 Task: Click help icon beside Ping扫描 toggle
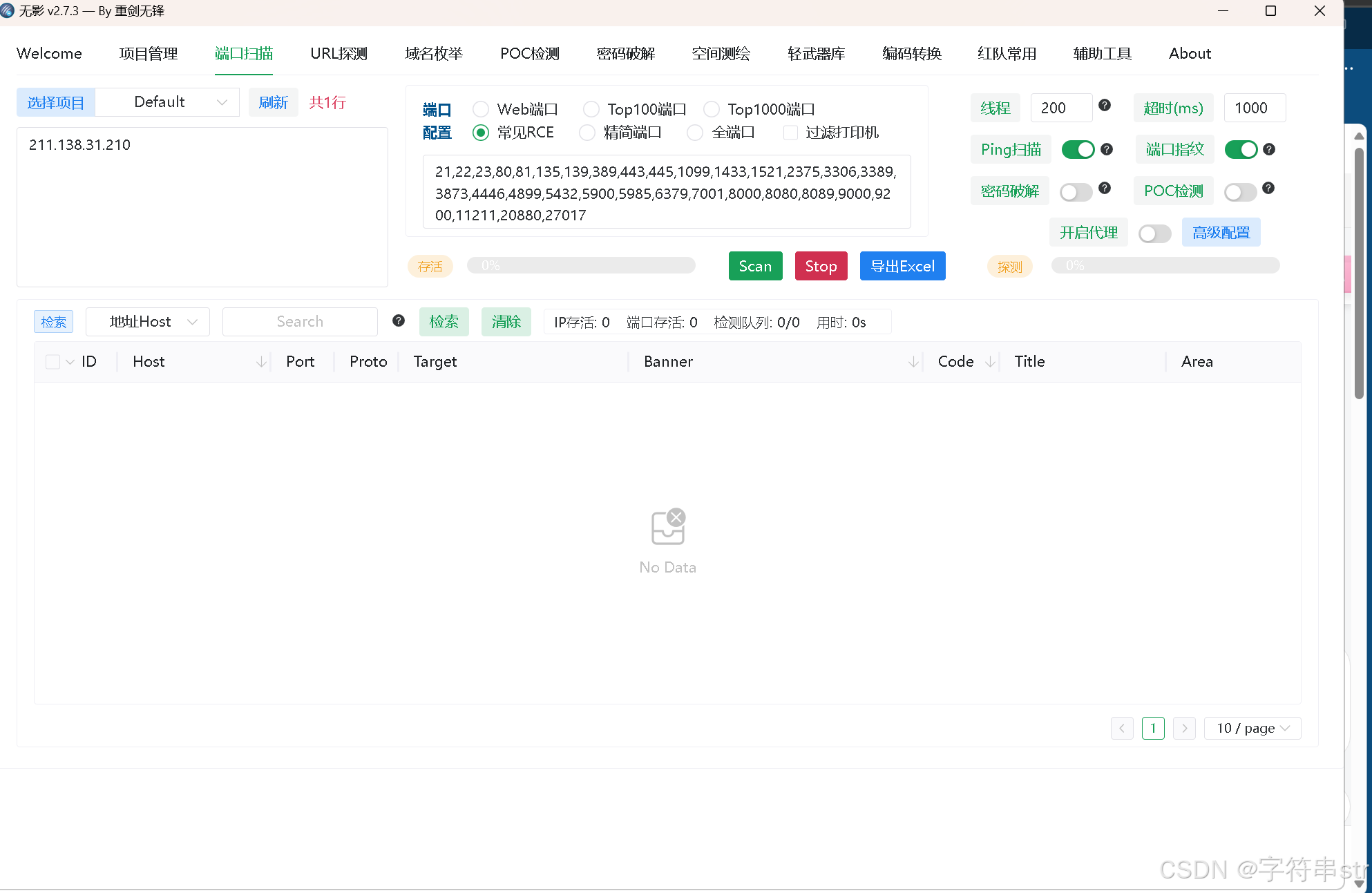(1107, 149)
